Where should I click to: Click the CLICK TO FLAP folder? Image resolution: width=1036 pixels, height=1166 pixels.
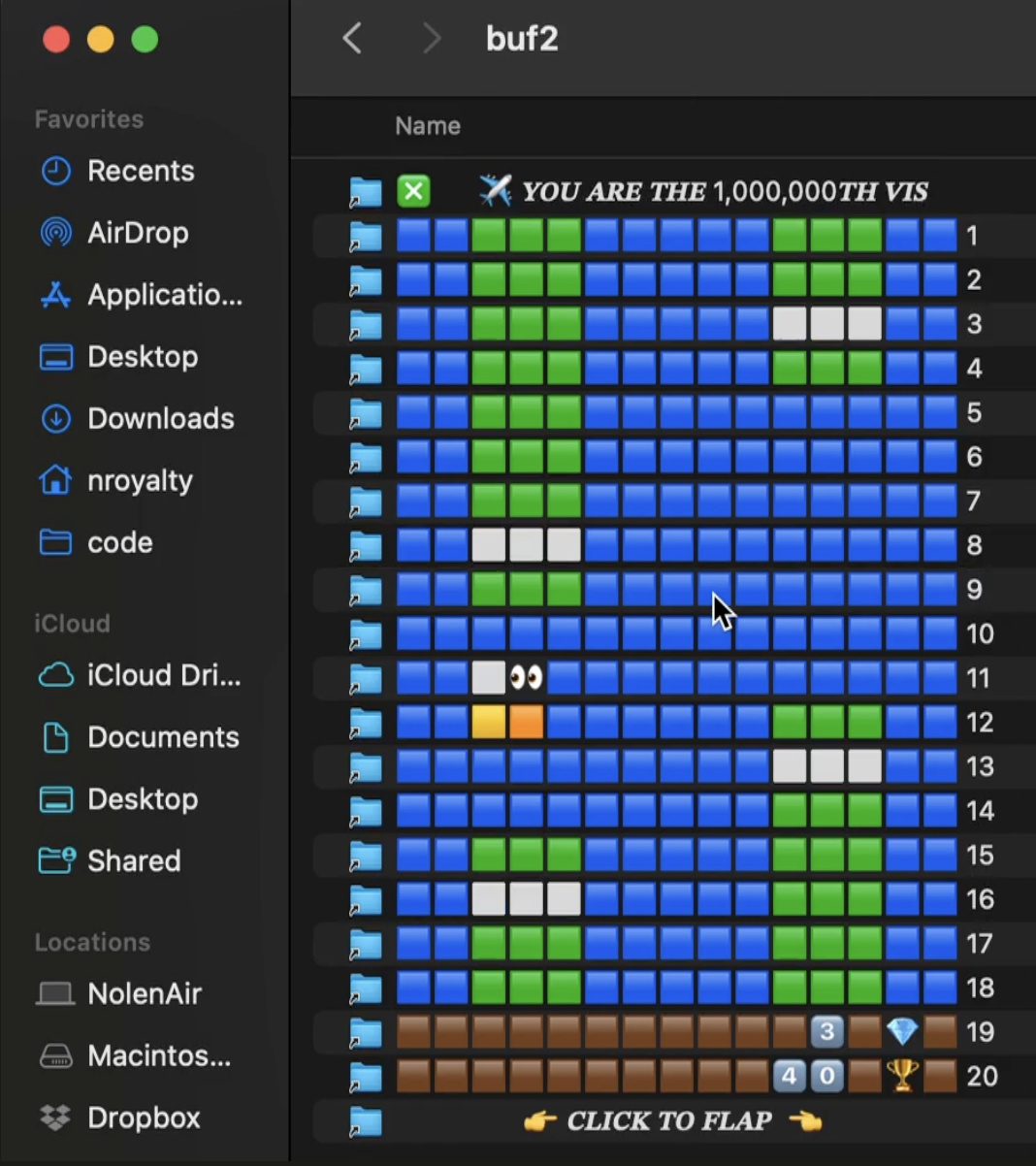pyautogui.click(x=669, y=1121)
